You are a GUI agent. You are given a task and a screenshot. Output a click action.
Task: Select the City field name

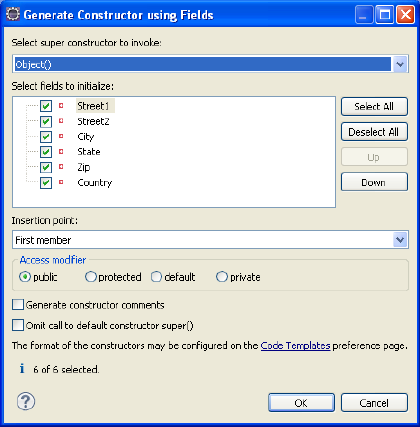[x=86, y=137]
